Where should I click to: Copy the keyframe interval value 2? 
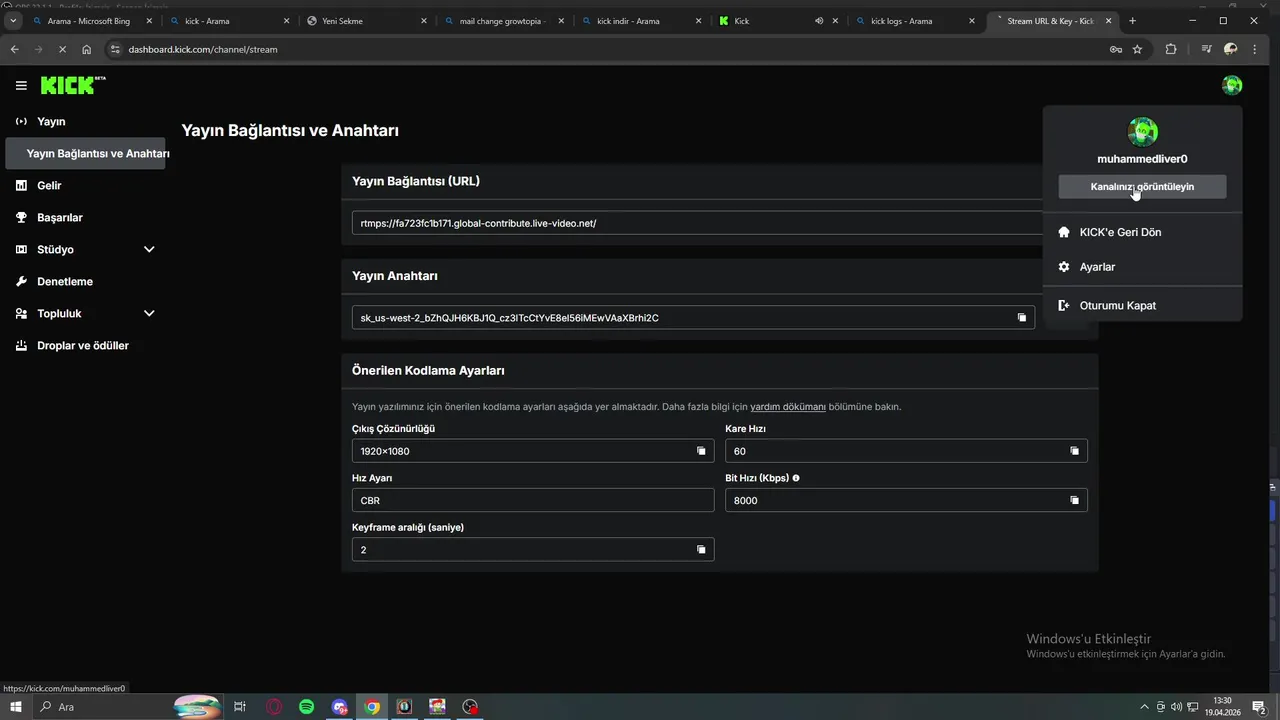[701, 550]
